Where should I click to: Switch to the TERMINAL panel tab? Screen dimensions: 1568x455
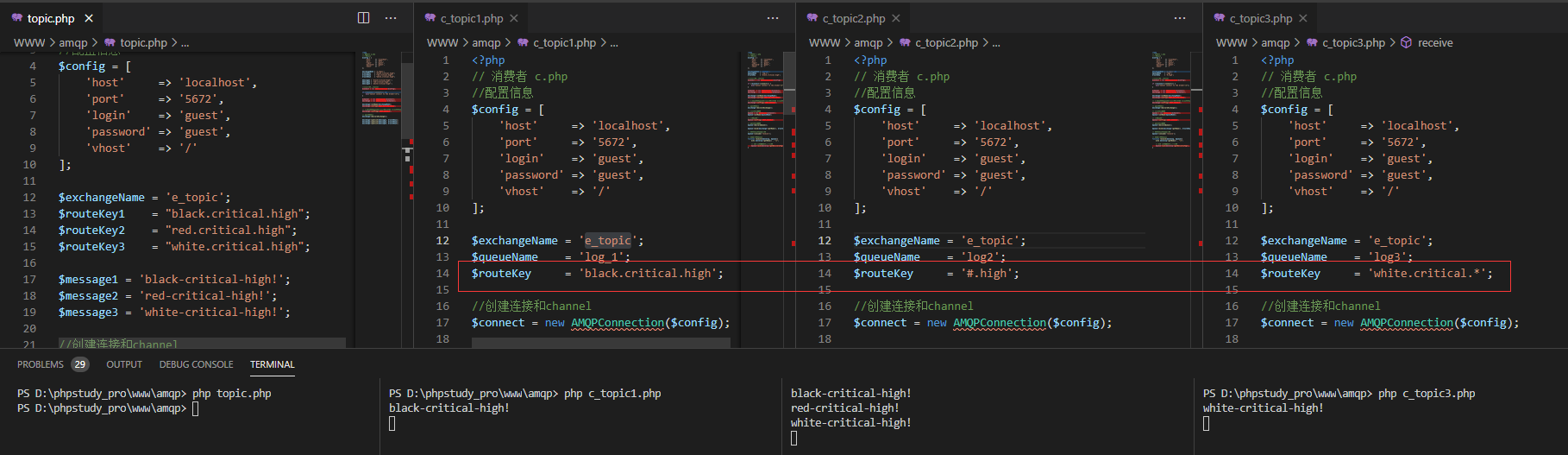pyautogui.click(x=273, y=364)
